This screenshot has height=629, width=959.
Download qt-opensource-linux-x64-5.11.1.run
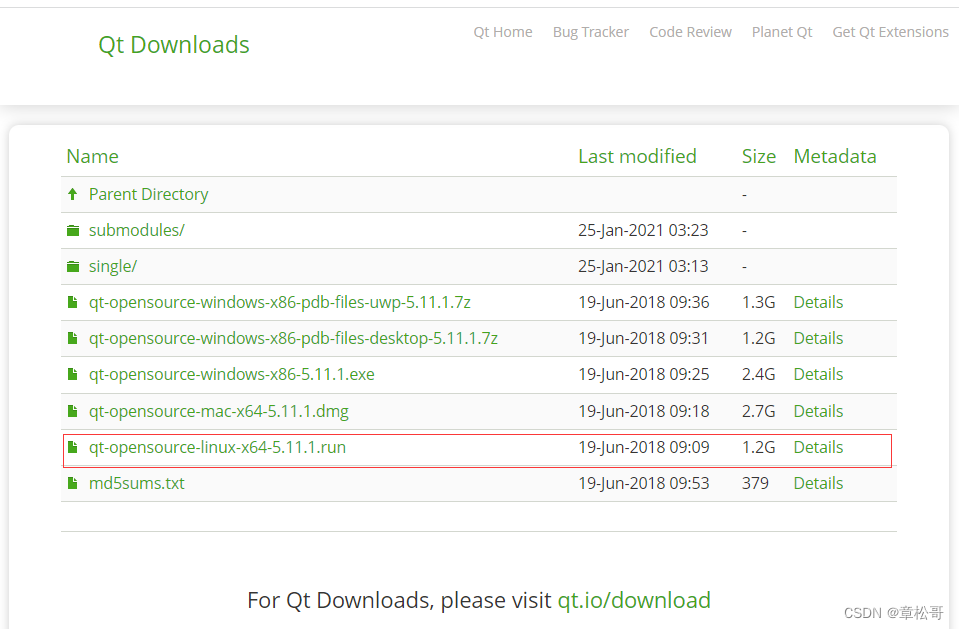click(x=217, y=447)
